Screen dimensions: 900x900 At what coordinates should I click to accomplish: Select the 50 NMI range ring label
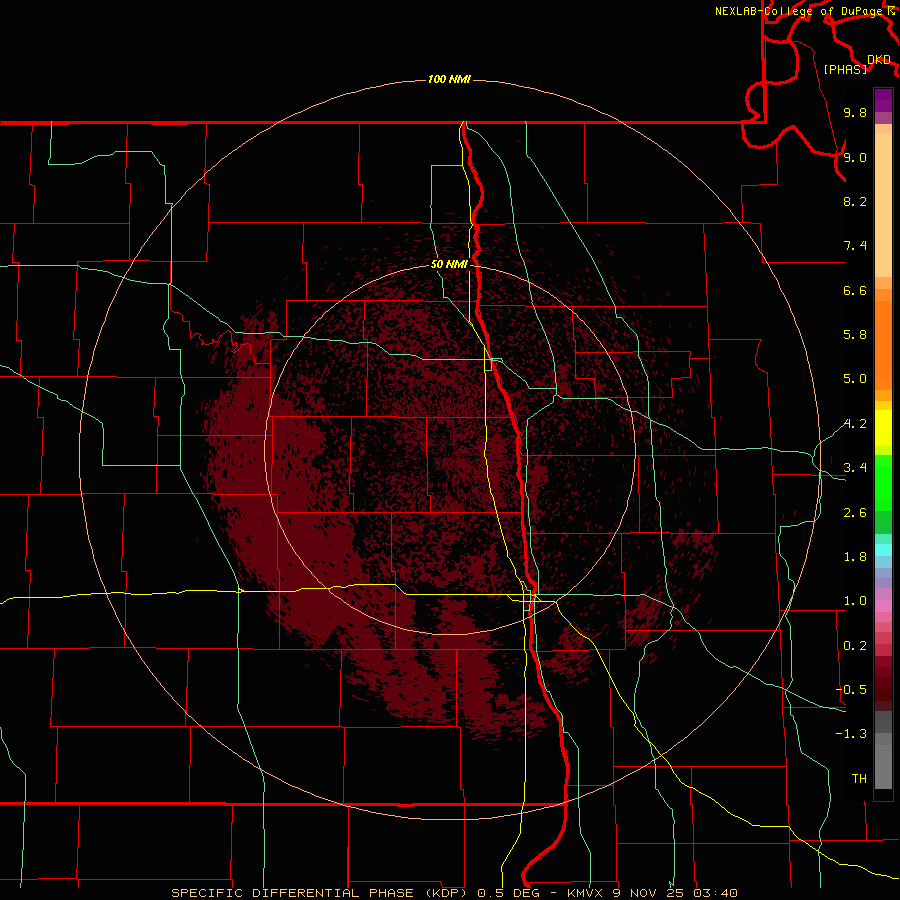[x=449, y=265]
